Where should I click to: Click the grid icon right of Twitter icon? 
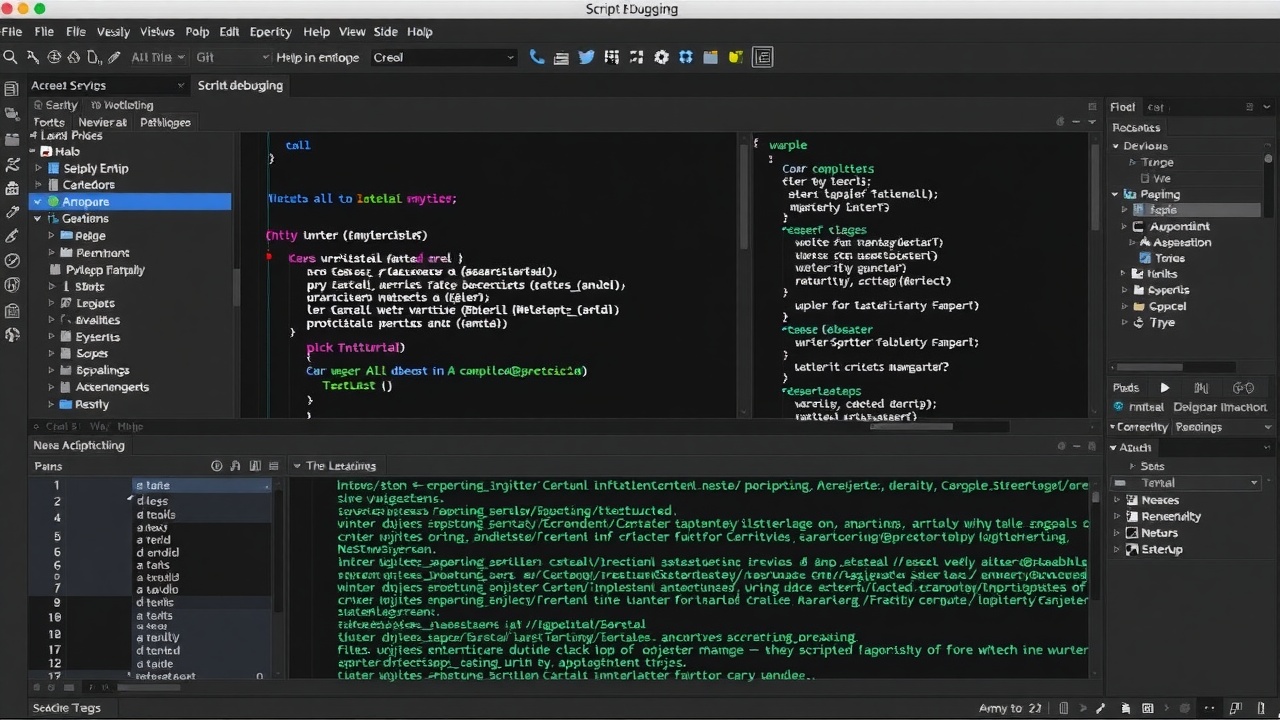(612, 58)
